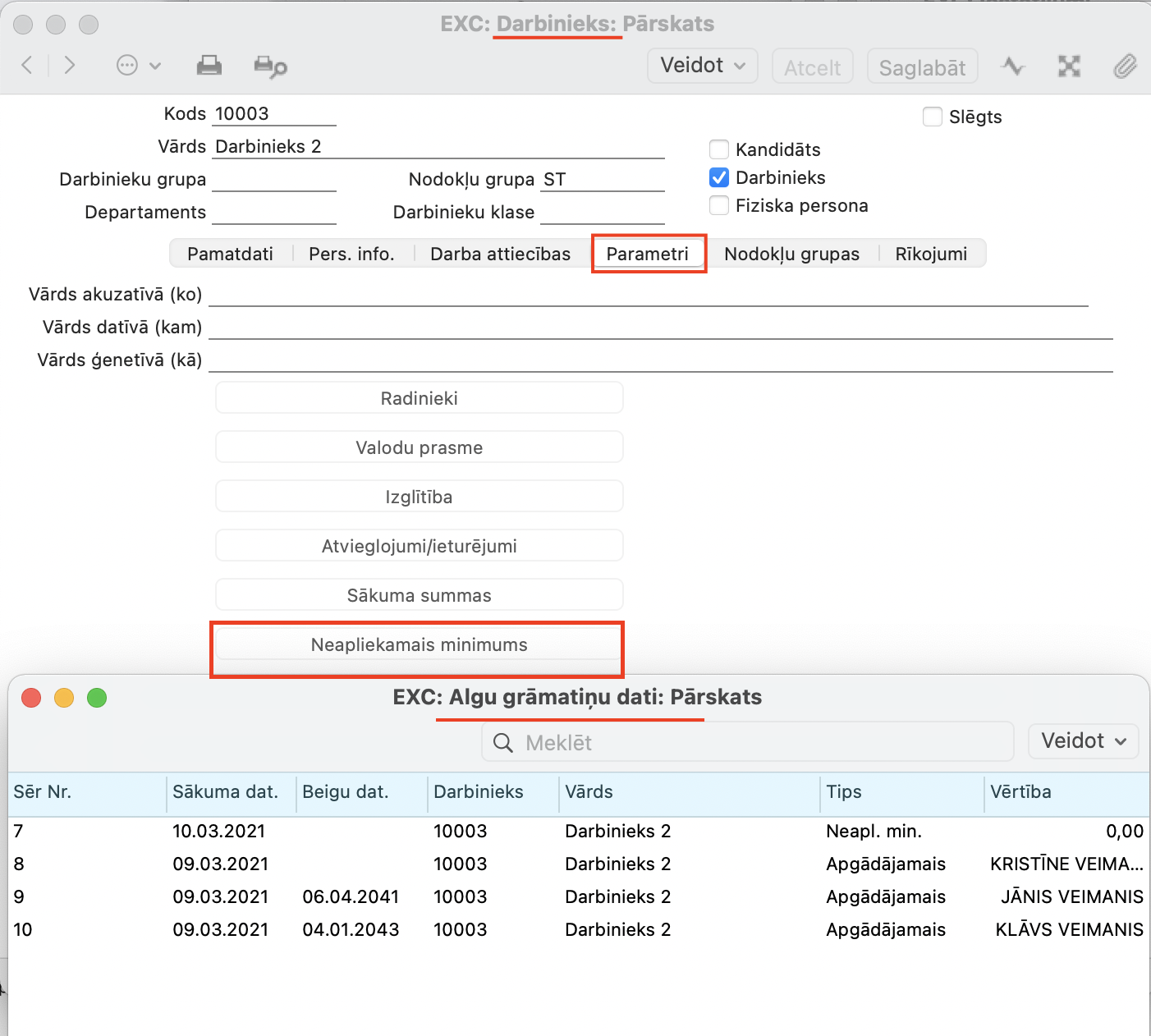Click the search magnifier in Meklēt field

(503, 743)
